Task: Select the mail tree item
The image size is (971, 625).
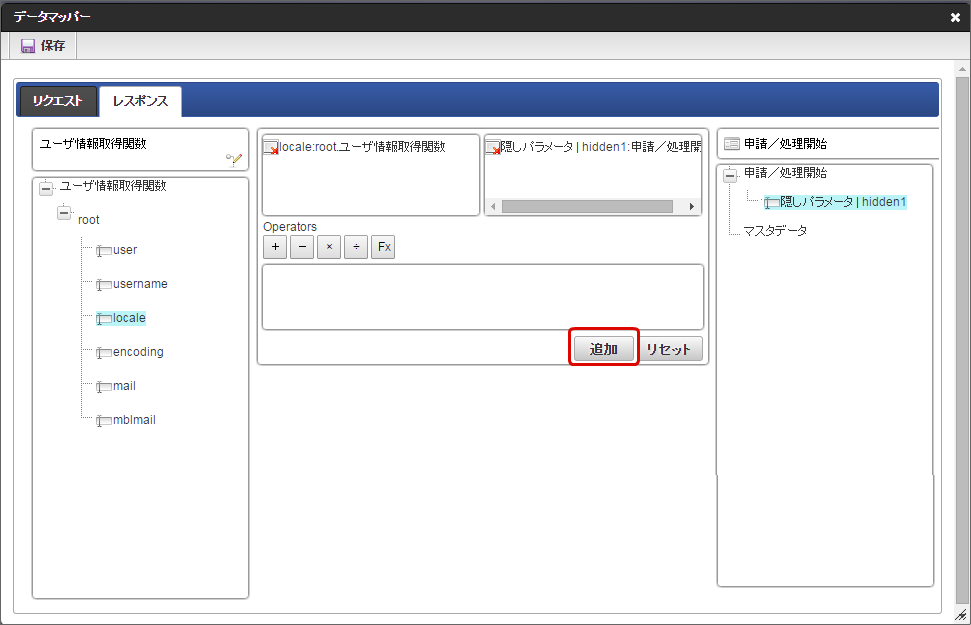Action: click(x=124, y=386)
